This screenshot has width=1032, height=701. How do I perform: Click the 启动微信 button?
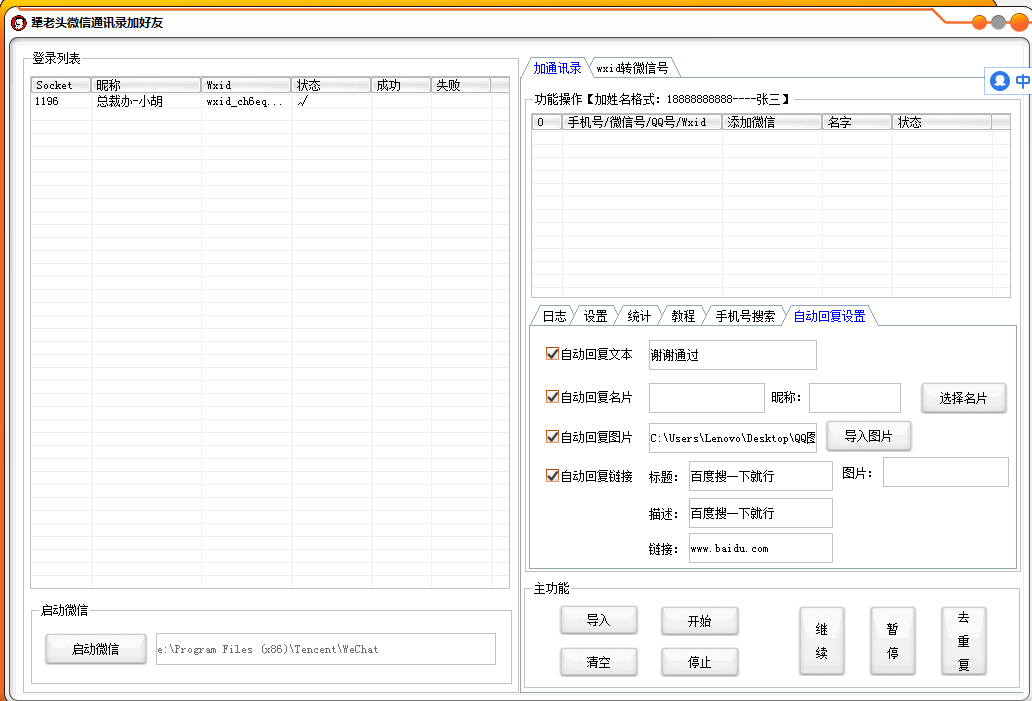pyautogui.click(x=95, y=649)
